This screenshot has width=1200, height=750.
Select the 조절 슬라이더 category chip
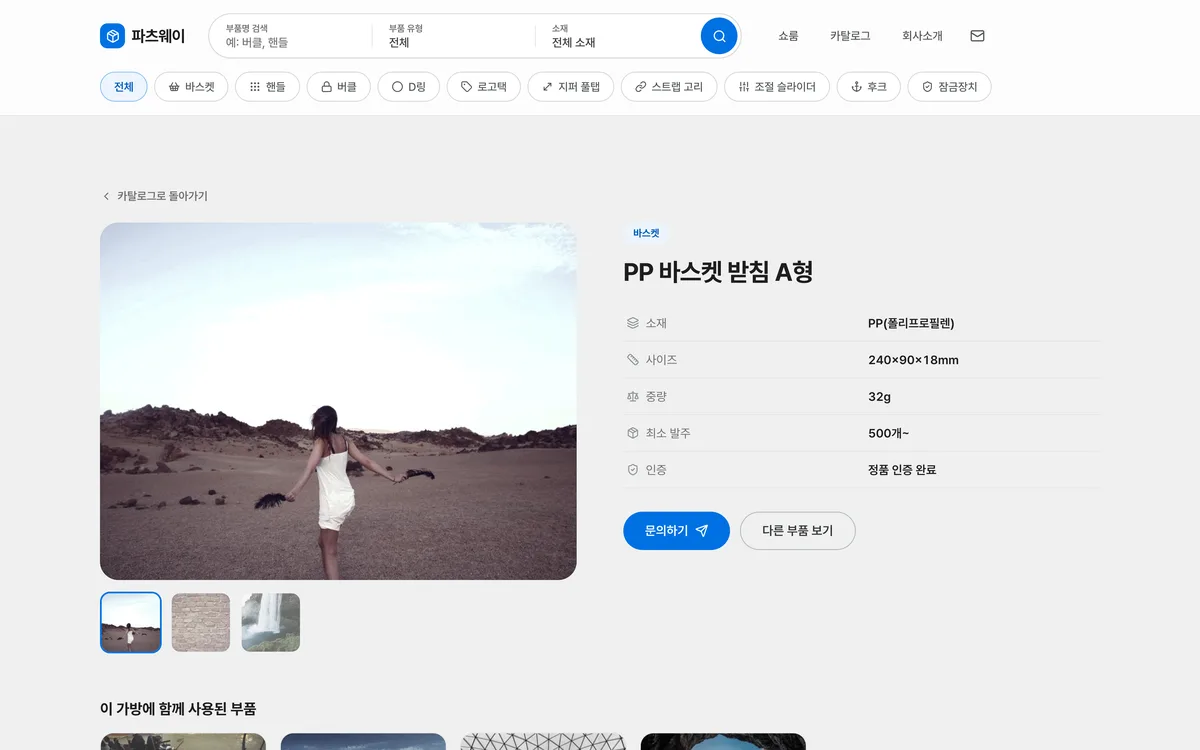click(777, 87)
